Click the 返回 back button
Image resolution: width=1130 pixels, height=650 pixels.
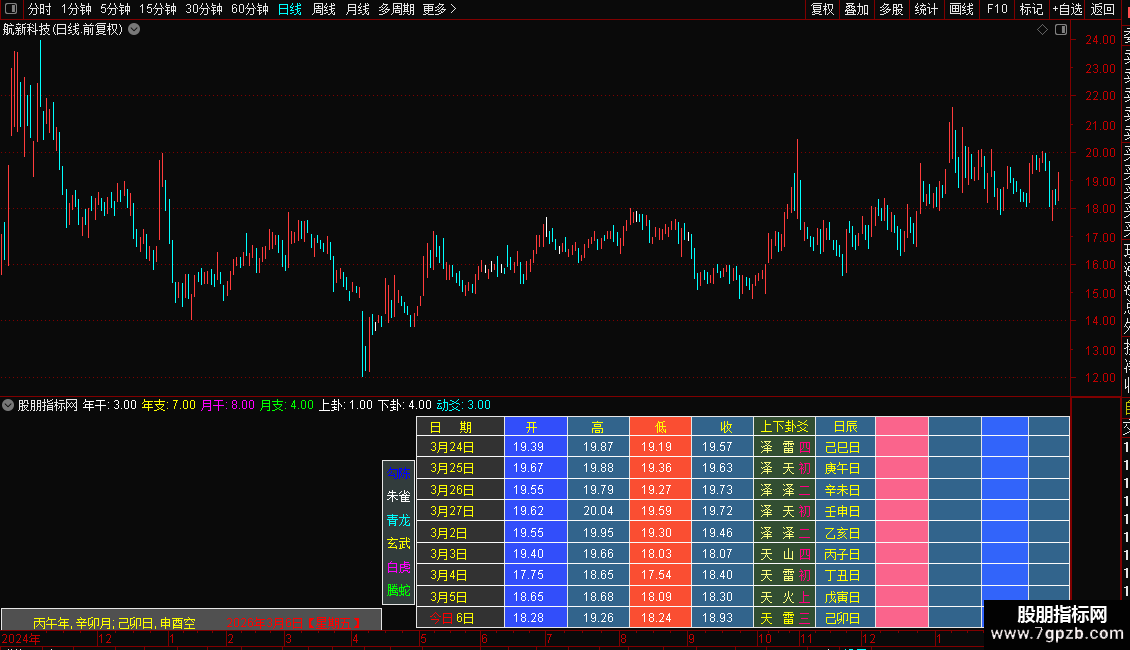pyautogui.click(x=1103, y=9)
